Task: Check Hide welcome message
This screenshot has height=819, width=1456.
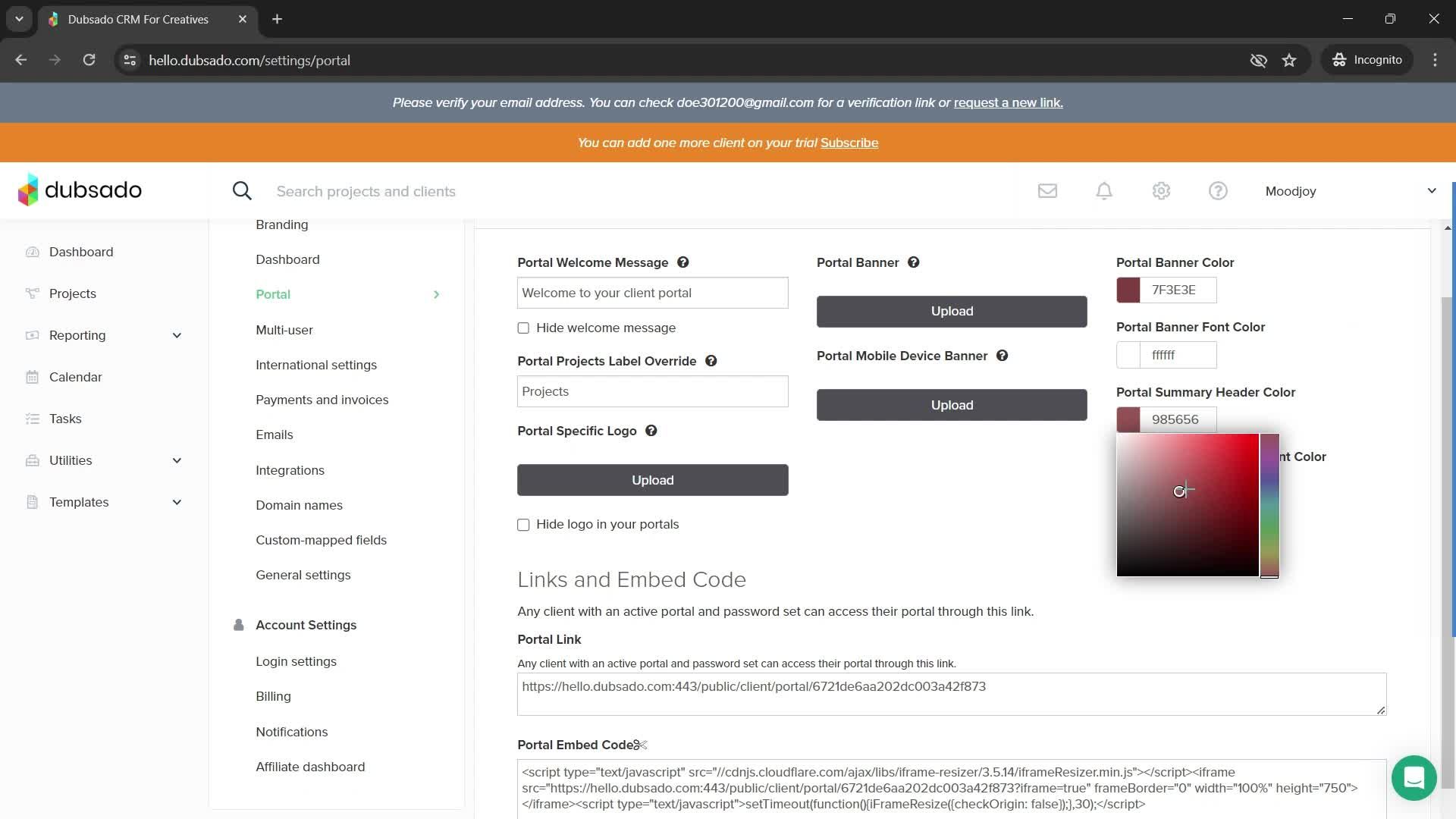Action: coord(523,328)
